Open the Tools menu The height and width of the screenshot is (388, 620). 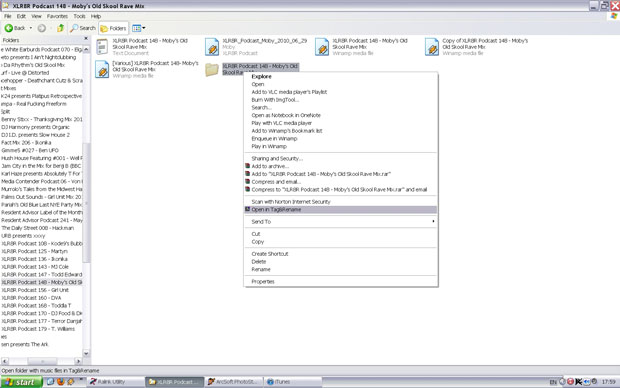pyautogui.click(x=79, y=16)
